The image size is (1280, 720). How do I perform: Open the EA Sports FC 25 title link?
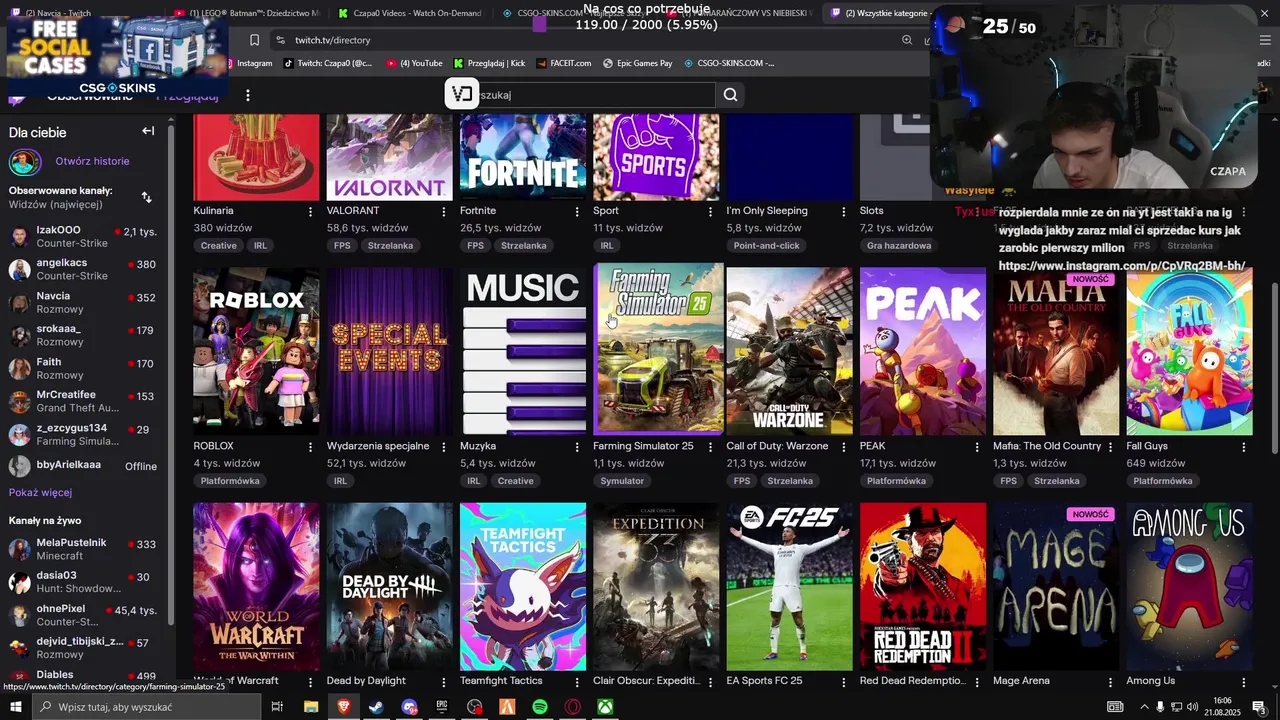[x=764, y=681]
